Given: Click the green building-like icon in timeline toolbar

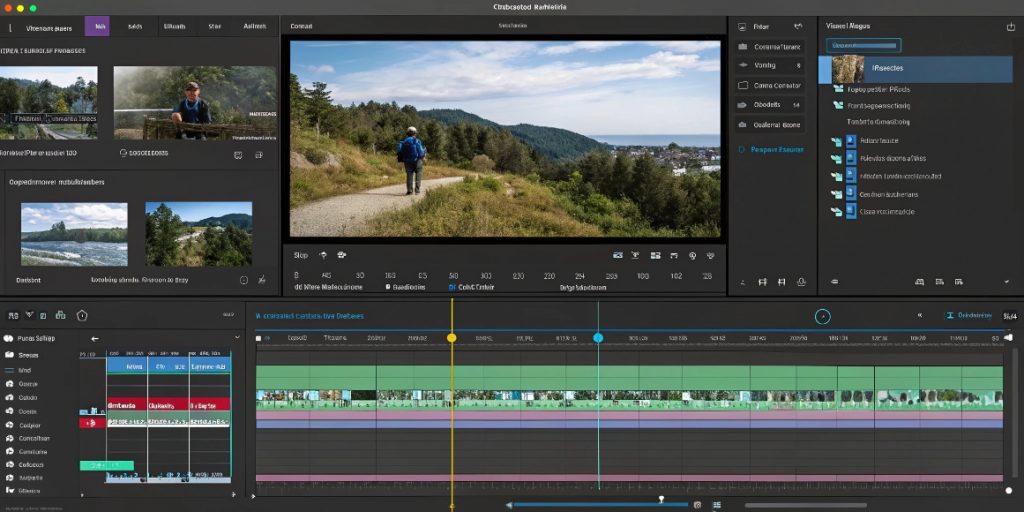Looking at the screenshot, I should pos(60,315).
